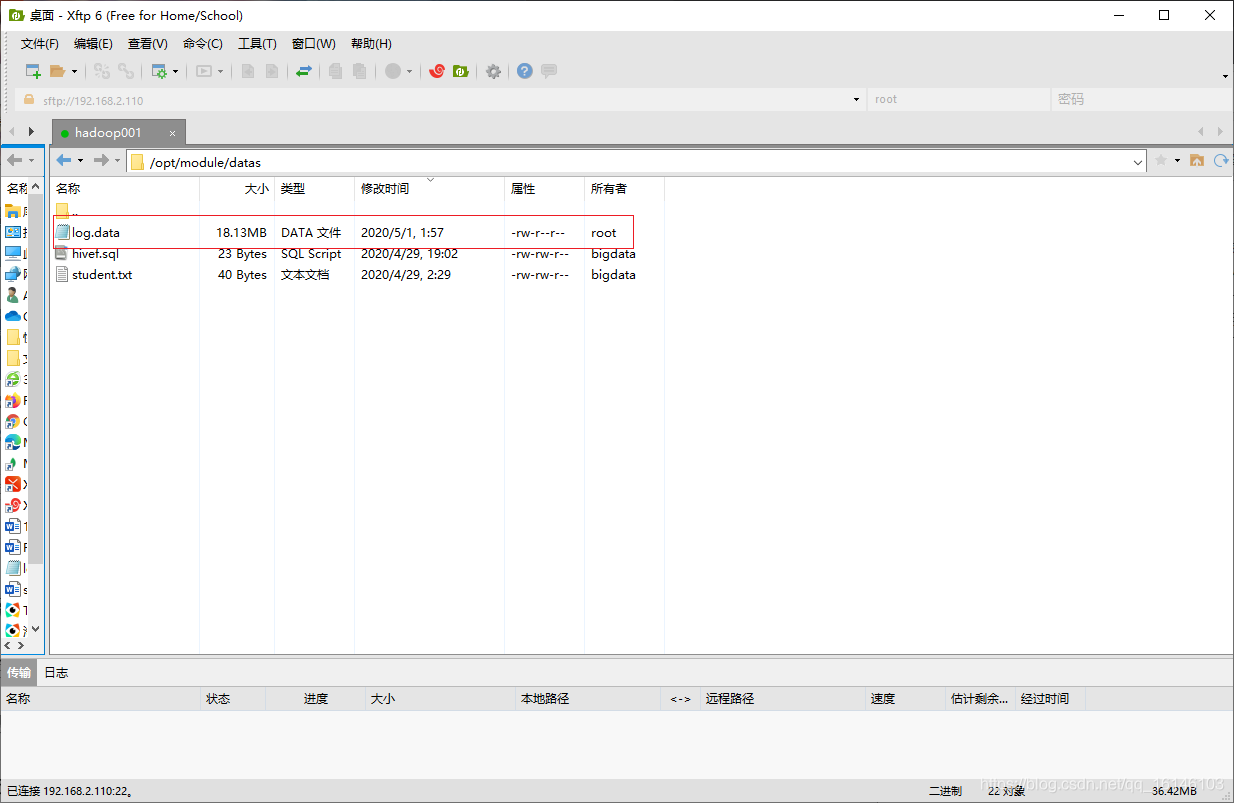Click the grey globe toolbar icon
Viewport: 1234px width, 803px height.
[393, 71]
